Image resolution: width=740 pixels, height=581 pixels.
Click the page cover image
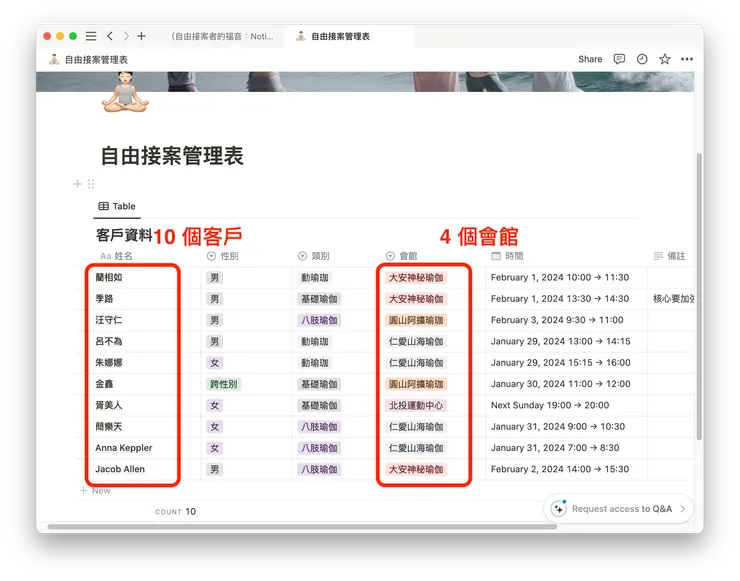tap(365, 82)
